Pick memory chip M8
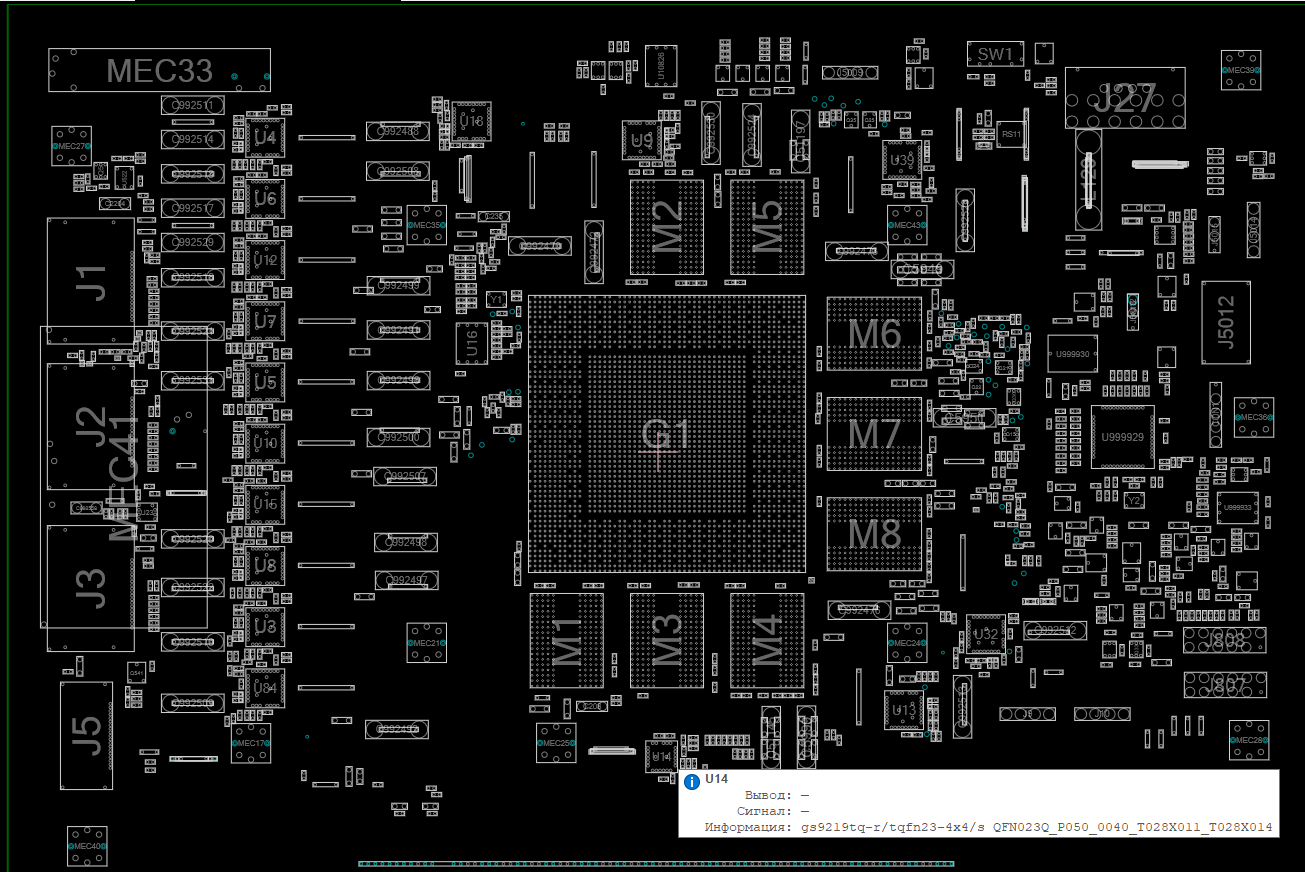1305x872 pixels. point(874,534)
